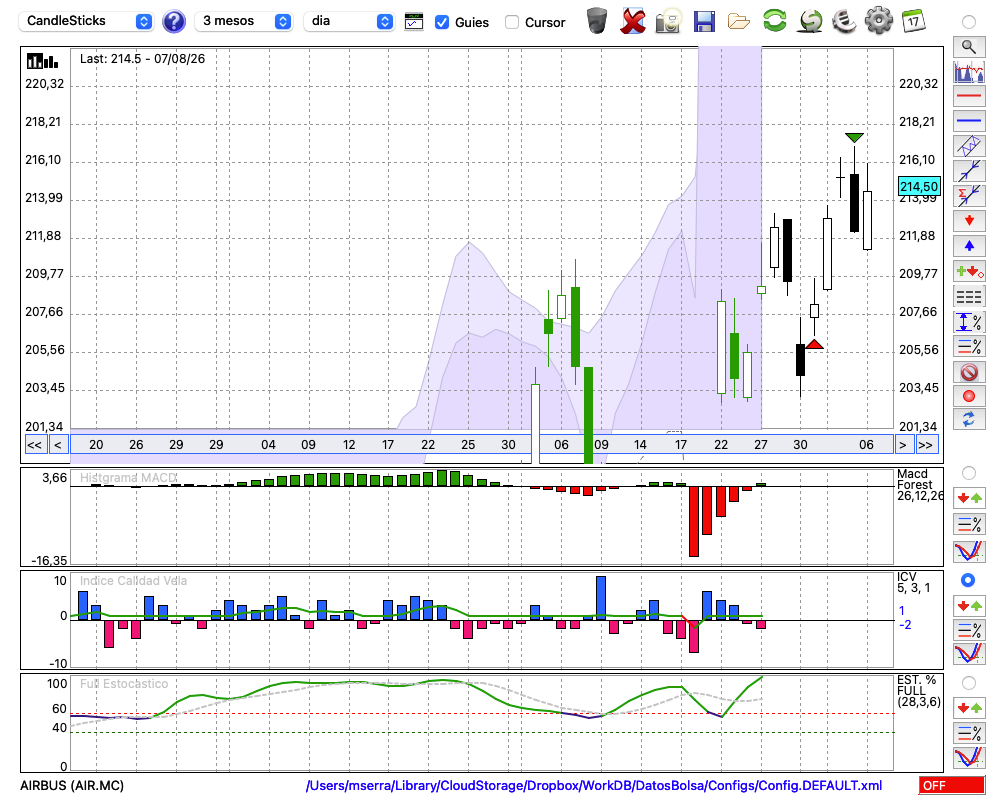The width and height of the screenshot is (1000, 800).
Task: Click the camera snapshot icon
Action: click(668, 20)
